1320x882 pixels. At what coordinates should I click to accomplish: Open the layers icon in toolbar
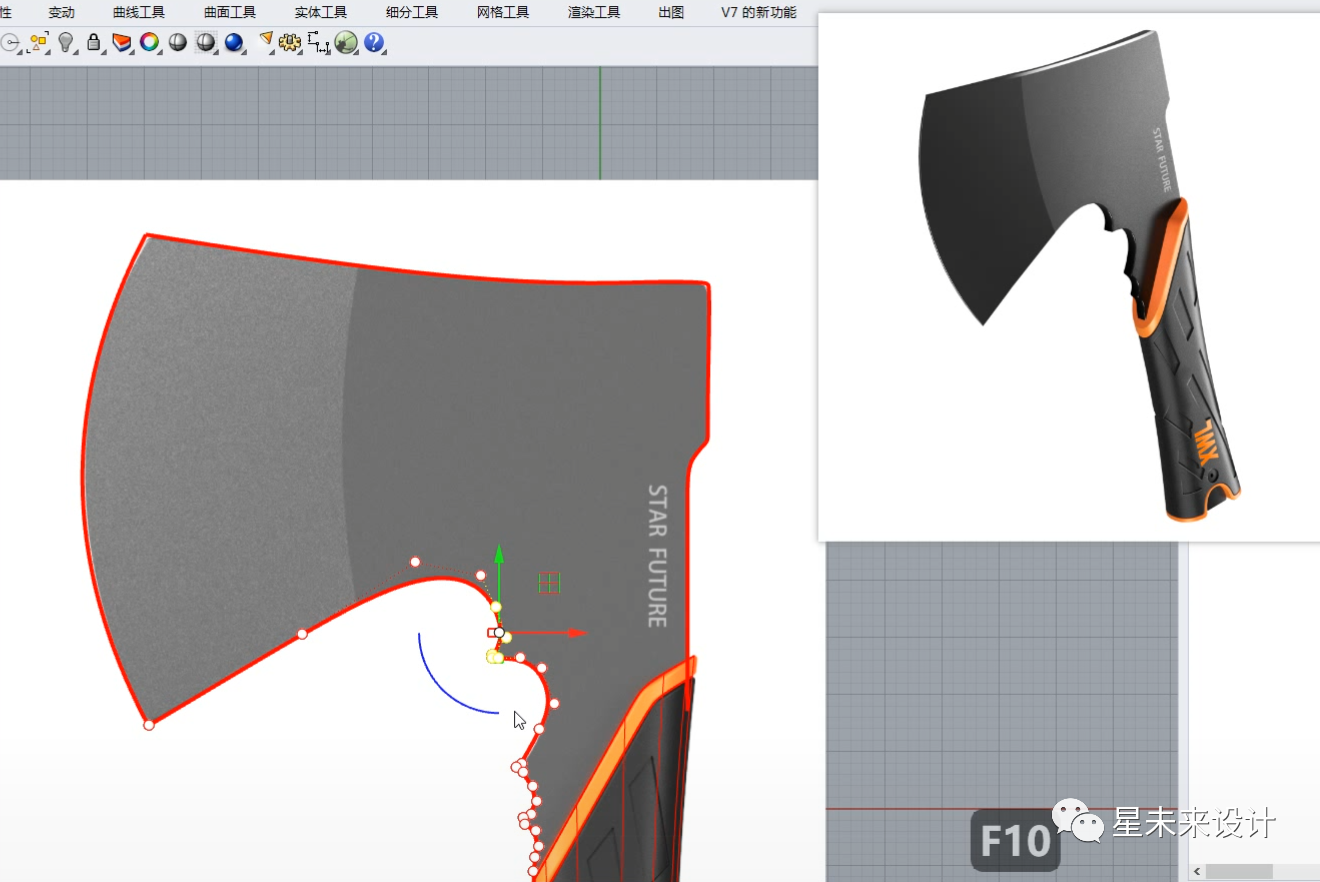pyautogui.click(x=122, y=42)
